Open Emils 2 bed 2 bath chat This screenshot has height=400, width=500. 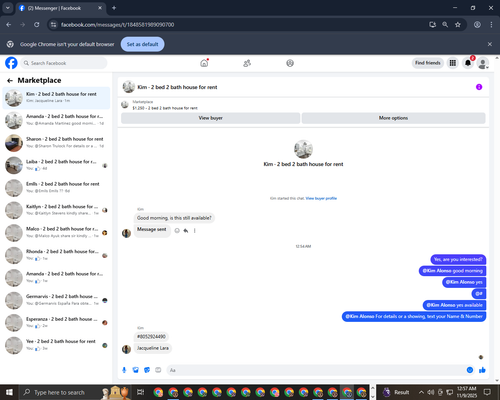56,188
